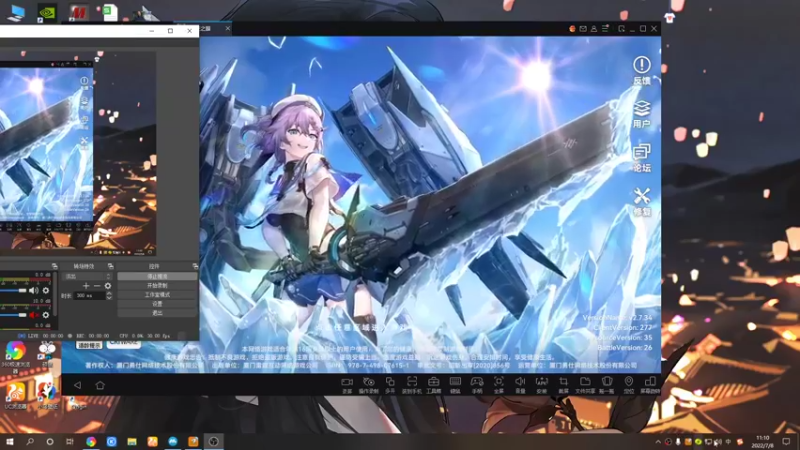Click emulator Android home button

click(100, 385)
